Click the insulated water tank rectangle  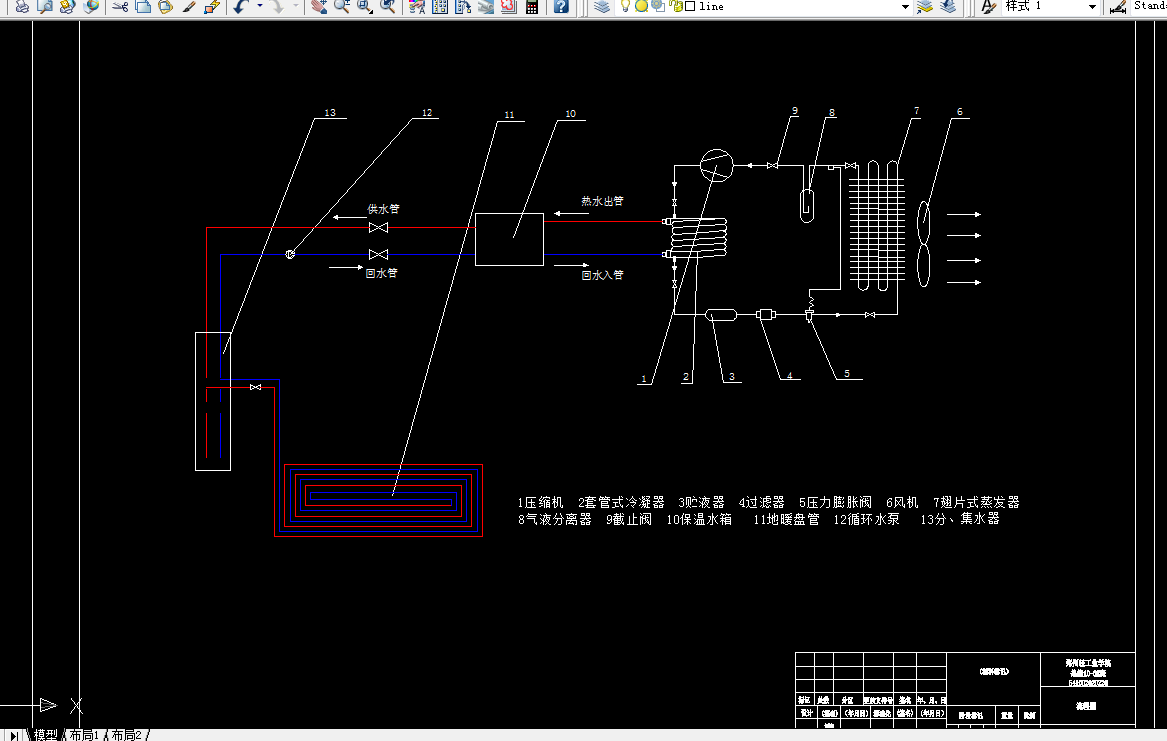coord(509,240)
